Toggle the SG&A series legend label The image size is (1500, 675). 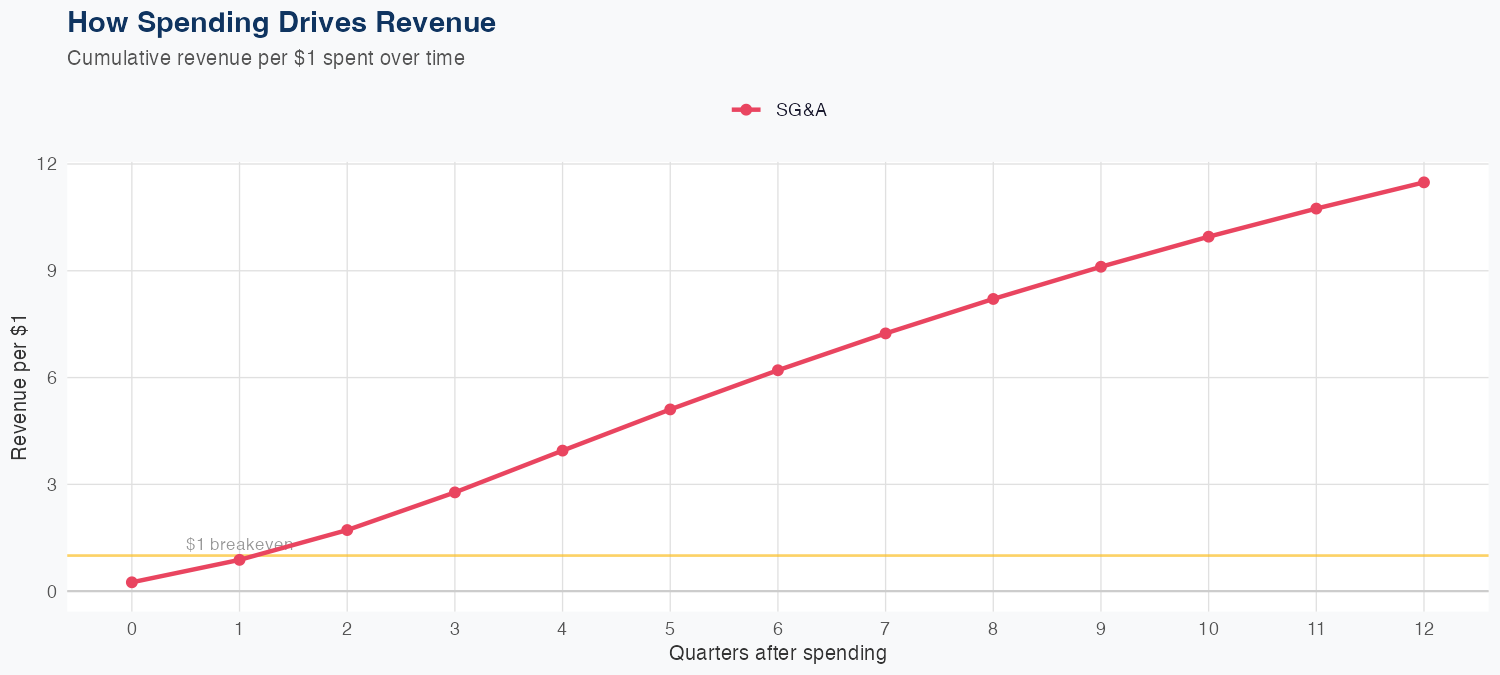[801, 110]
